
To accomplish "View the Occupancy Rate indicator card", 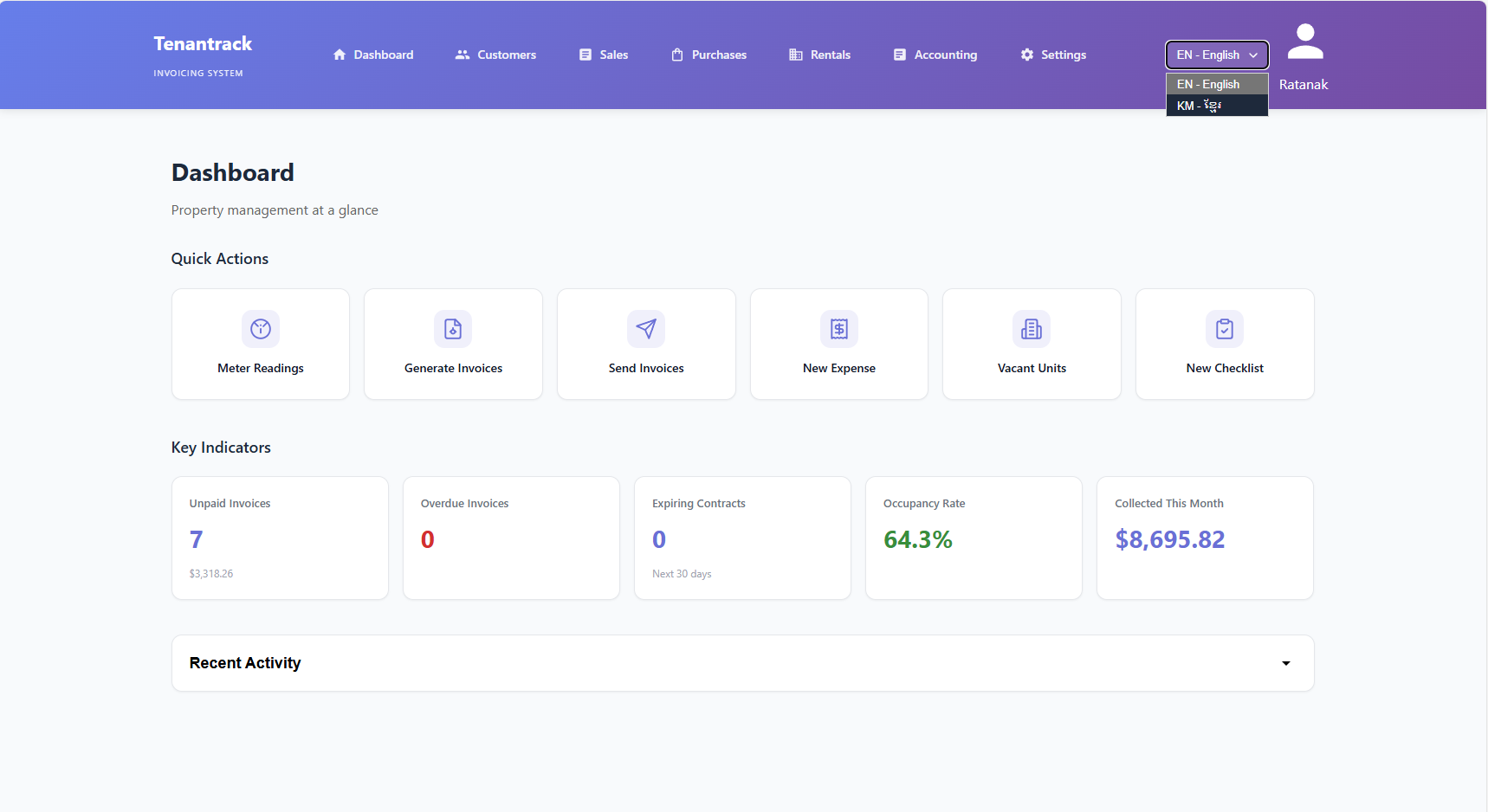I will point(974,538).
